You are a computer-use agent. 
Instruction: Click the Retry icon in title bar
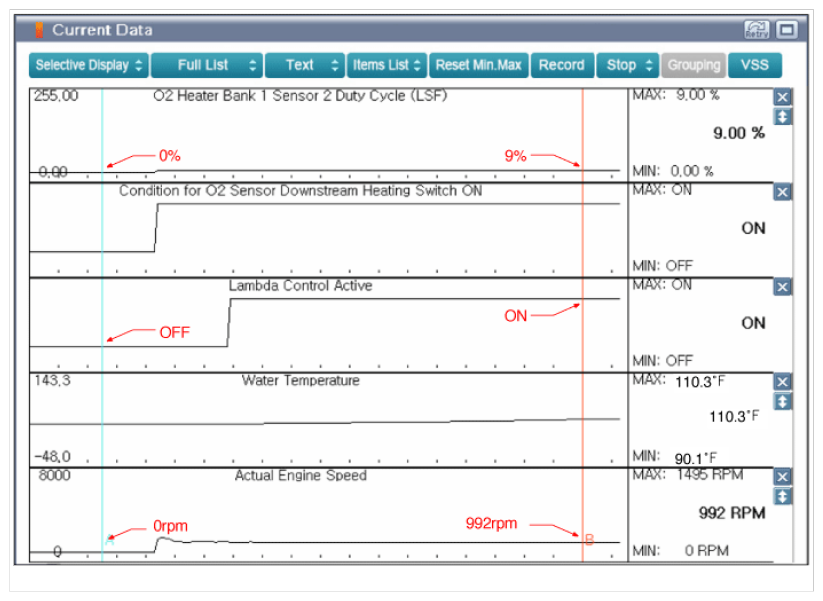tap(756, 29)
